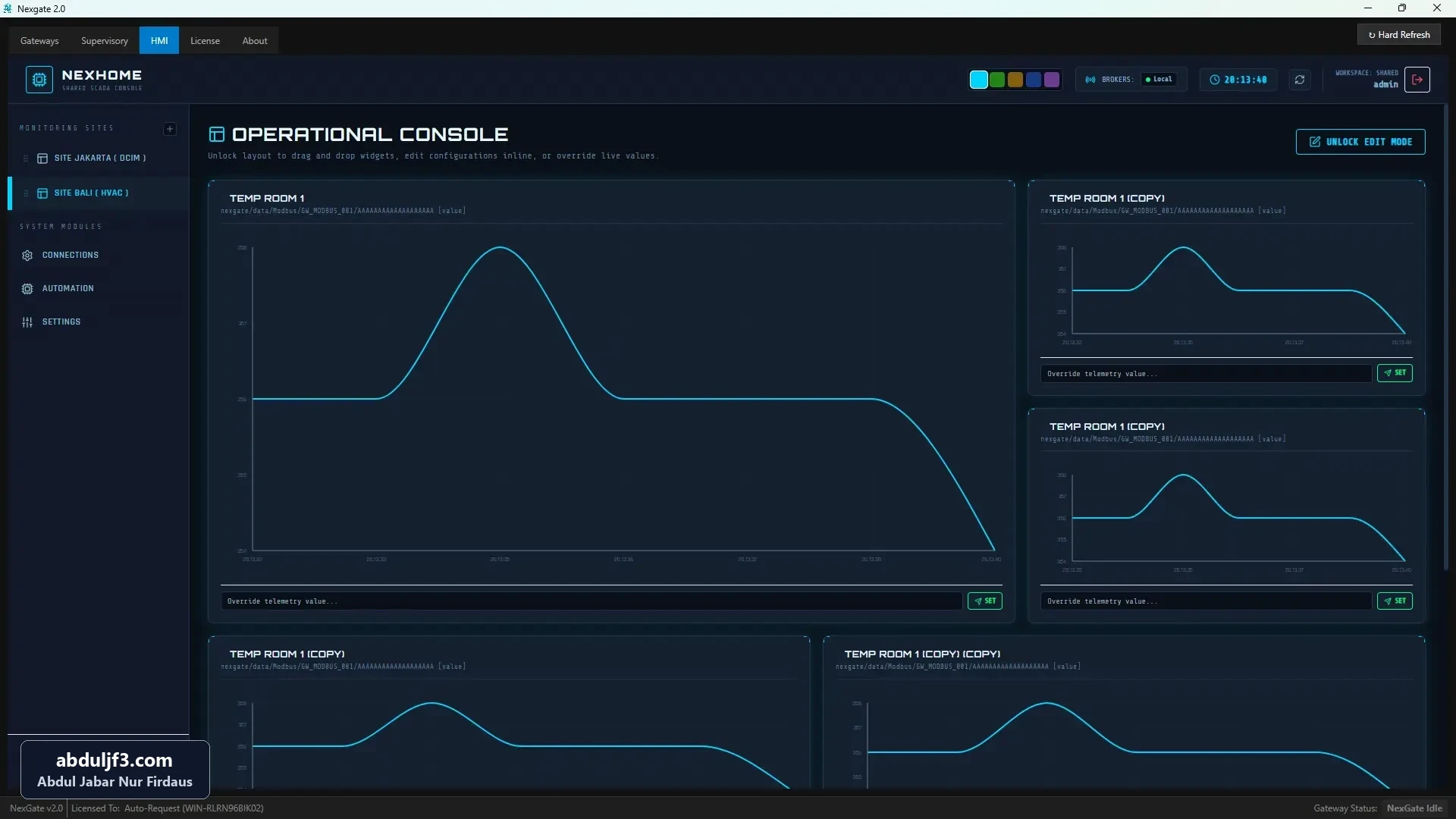Click the brokers broadcast icon
1456x819 pixels.
tap(1090, 80)
